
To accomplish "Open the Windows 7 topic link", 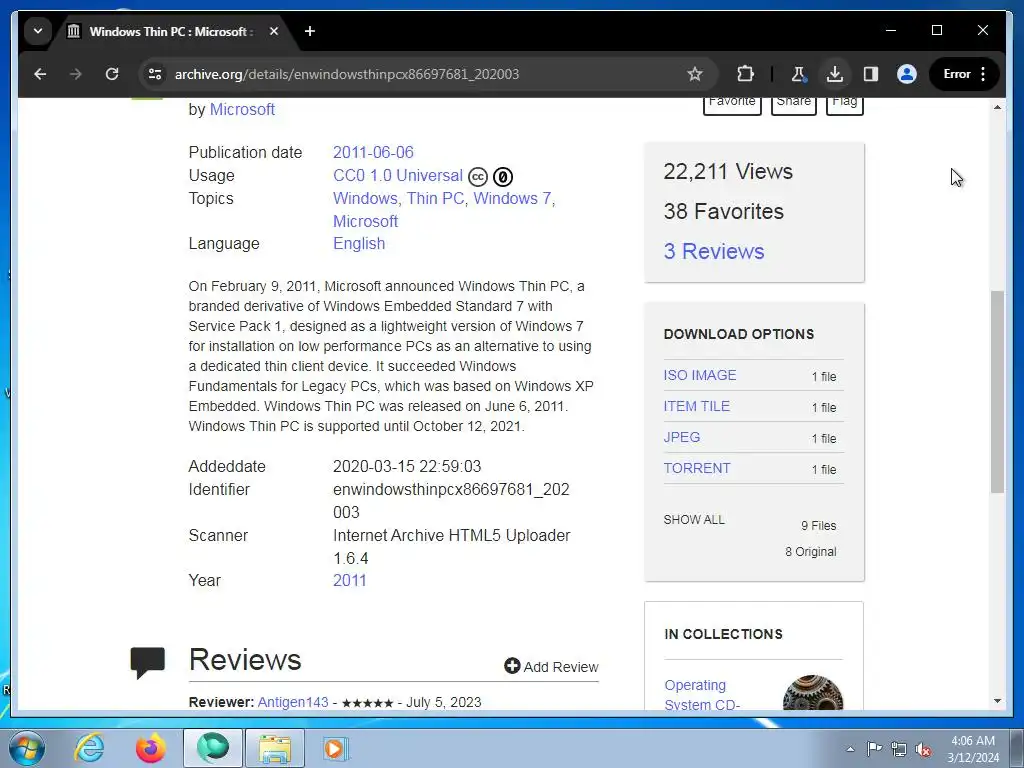I will 512,199.
